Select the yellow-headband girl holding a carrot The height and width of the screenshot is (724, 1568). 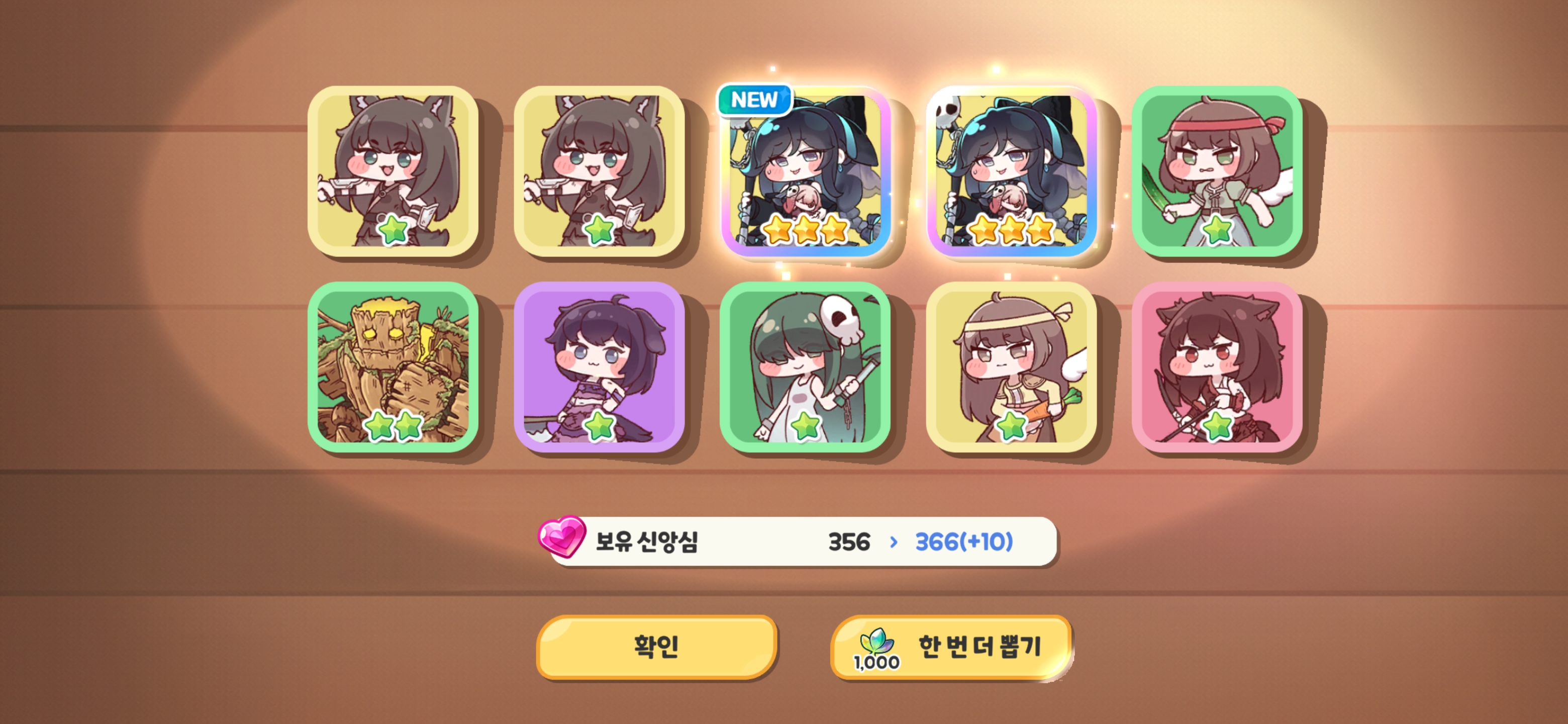1011,367
